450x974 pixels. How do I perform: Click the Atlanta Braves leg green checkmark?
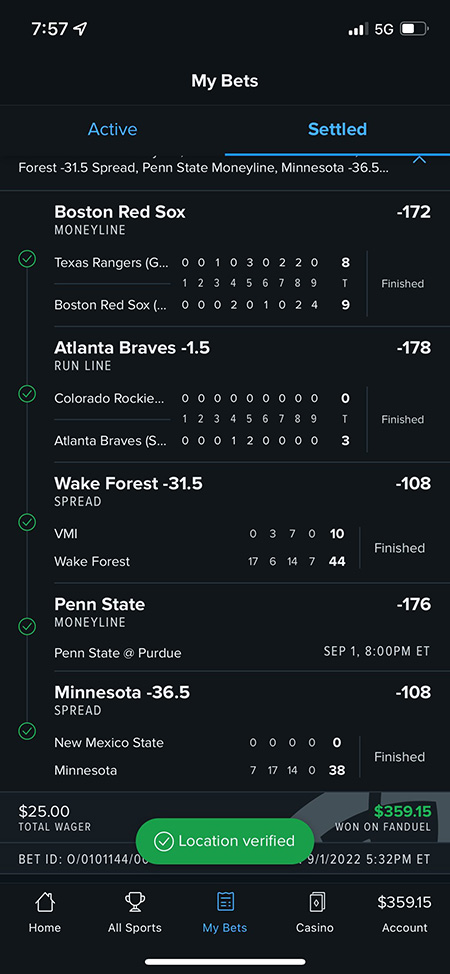27,394
